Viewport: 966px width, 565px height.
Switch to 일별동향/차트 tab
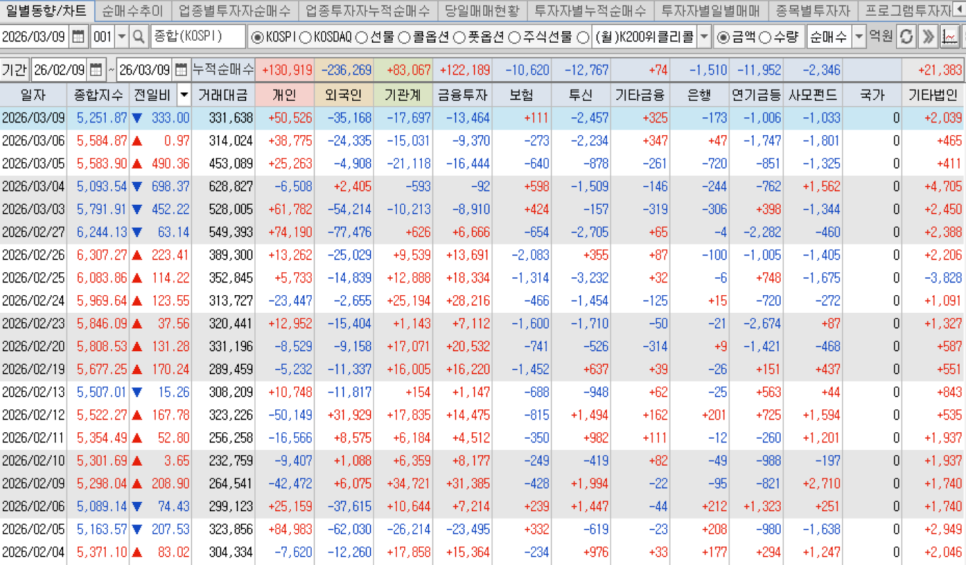point(46,10)
